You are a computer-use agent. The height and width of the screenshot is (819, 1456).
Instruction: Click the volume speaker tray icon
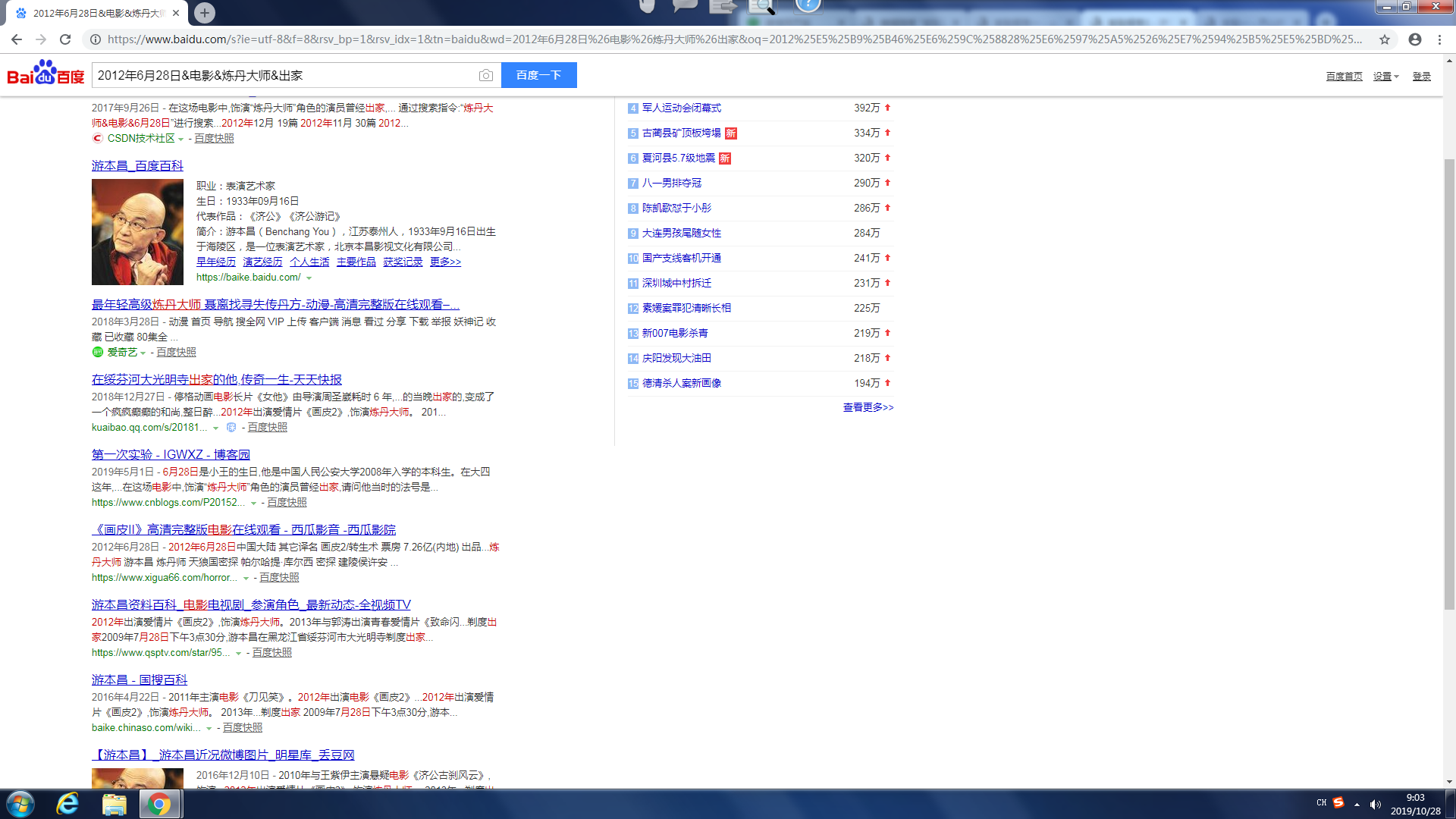[x=1376, y=804]
